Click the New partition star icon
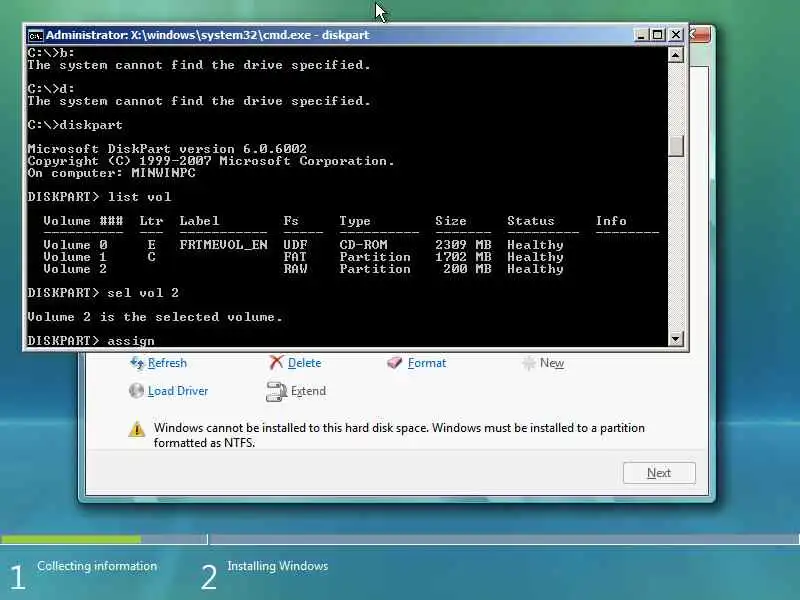 coord(529,363)
